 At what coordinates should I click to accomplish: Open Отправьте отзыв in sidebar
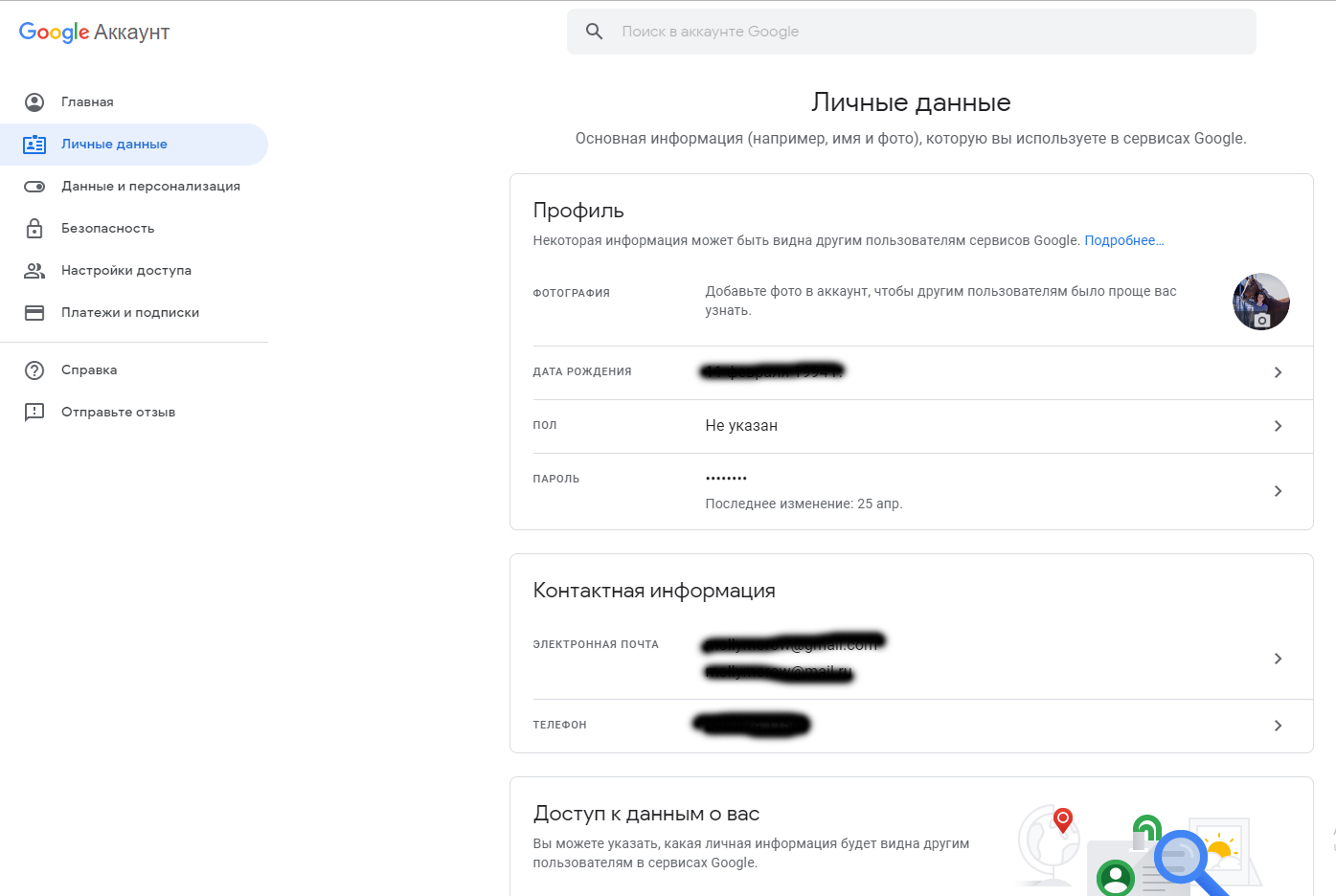click(x=134, y=413)
